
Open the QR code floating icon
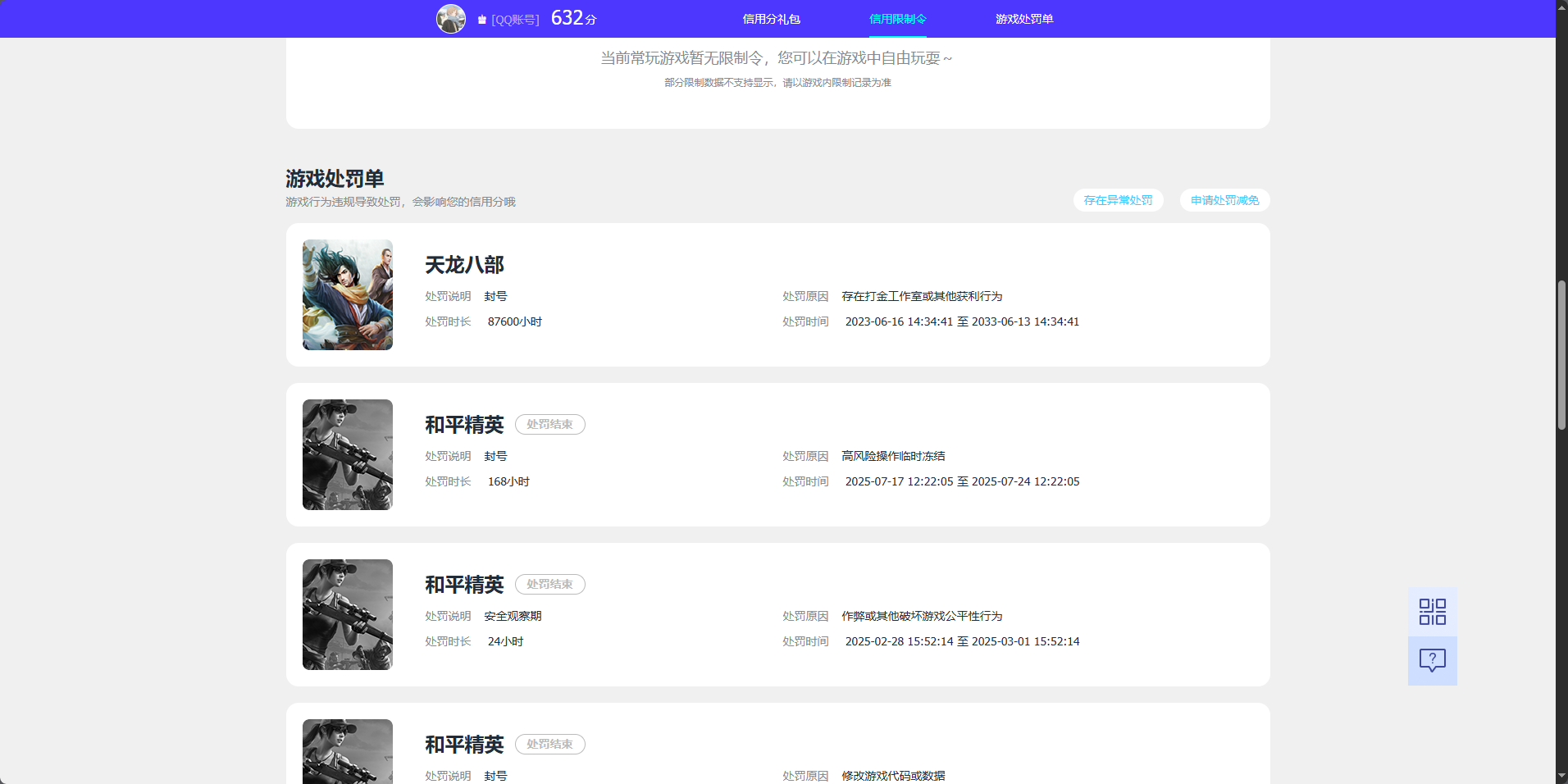[1432, 612]
